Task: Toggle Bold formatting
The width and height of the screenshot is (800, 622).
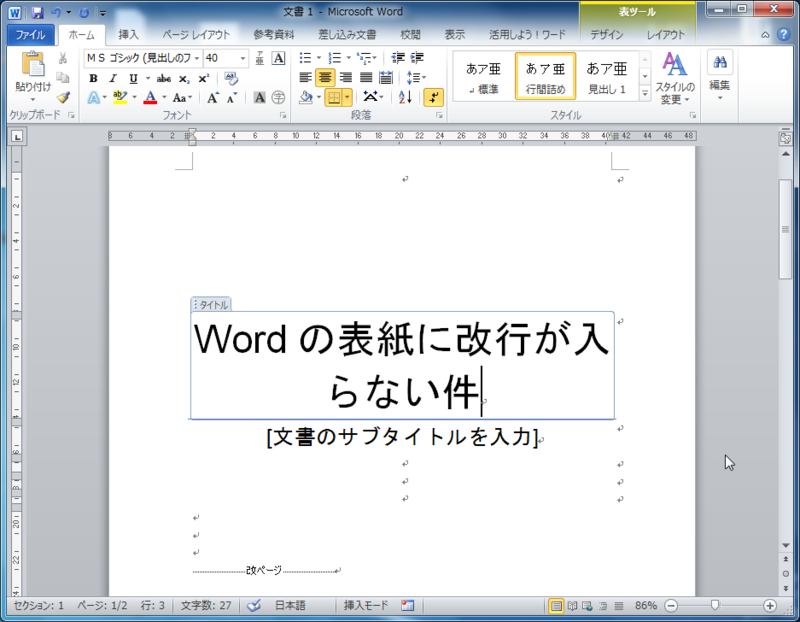Action: [93, 78]
